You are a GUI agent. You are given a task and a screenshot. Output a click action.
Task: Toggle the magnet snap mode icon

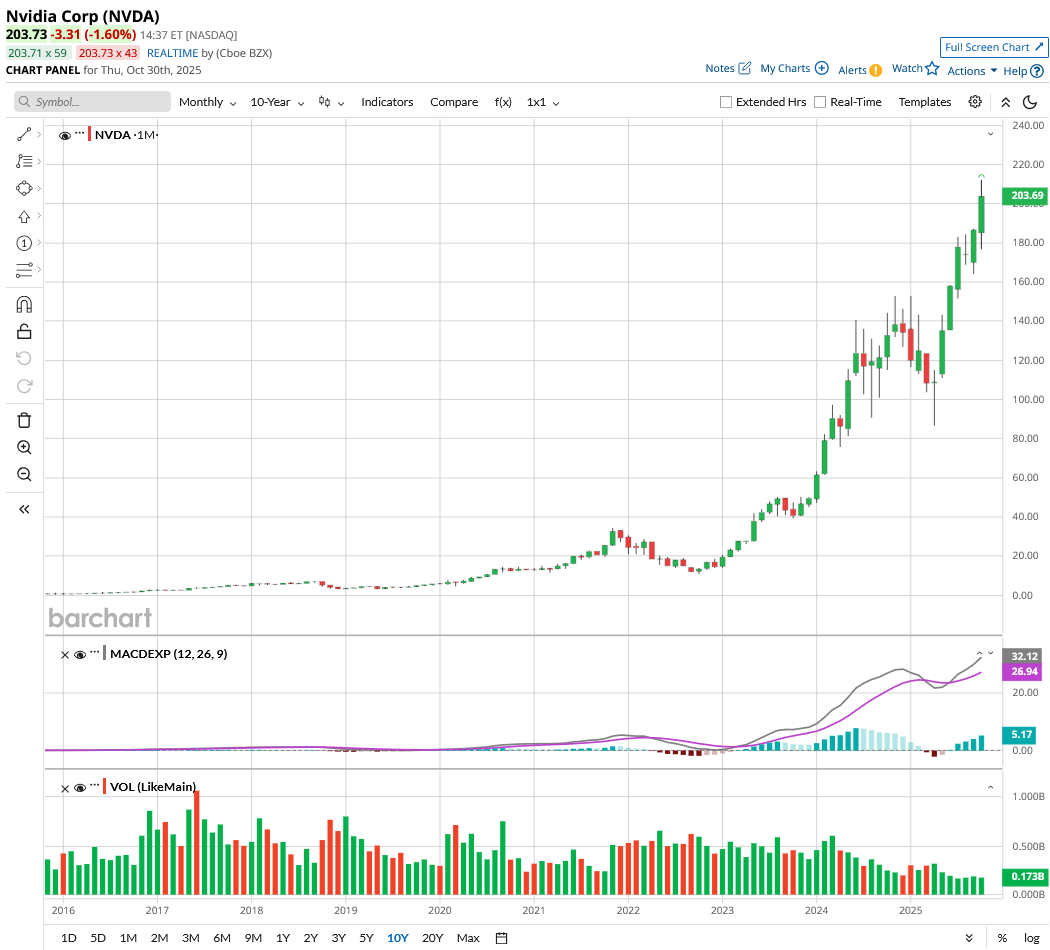coord(24,305)
